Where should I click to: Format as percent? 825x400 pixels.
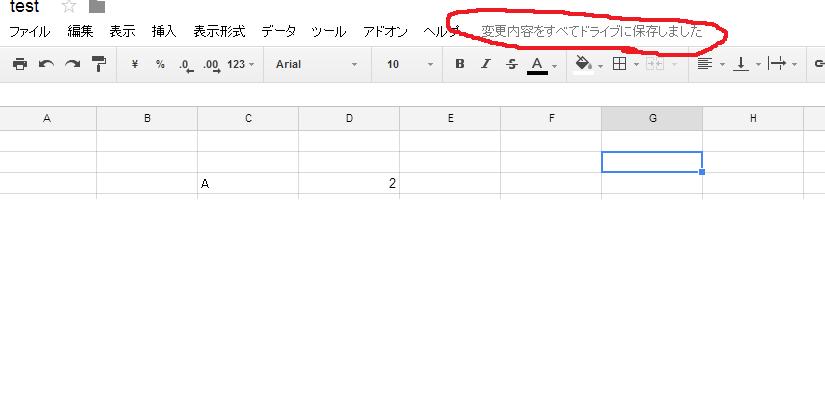tap(160, 64)
